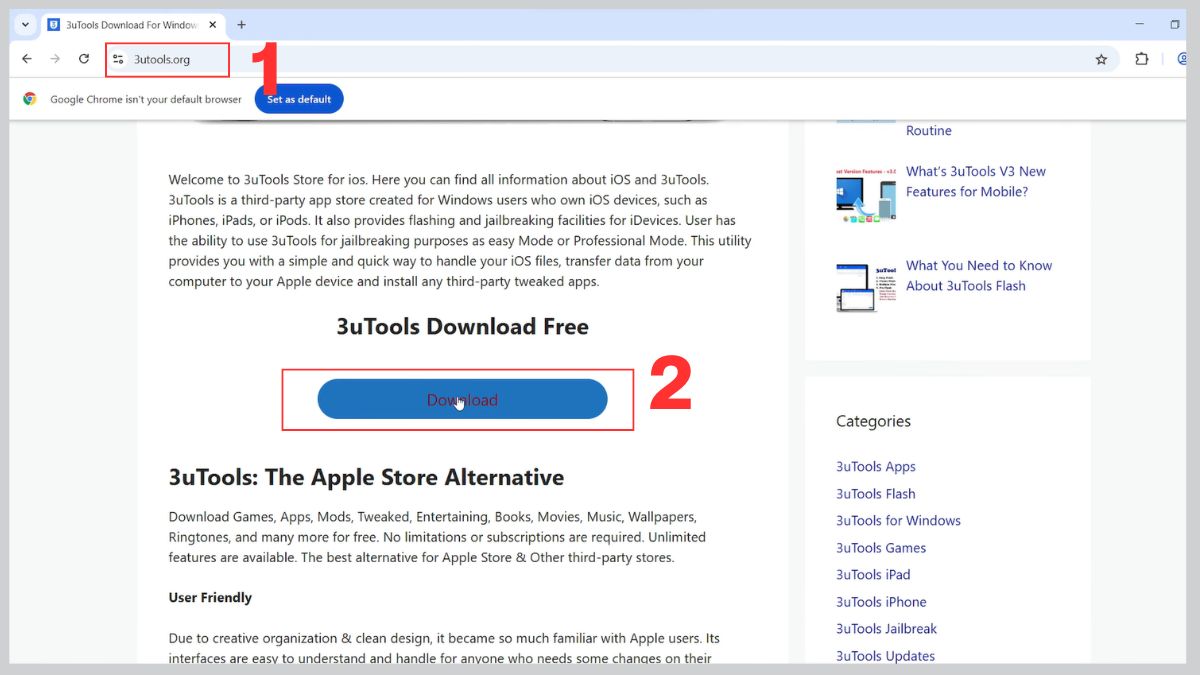Image resolution: width=1200 pixels, height=675 pixels.
Task: Open a new tab with plus icon
Action: 241,24
